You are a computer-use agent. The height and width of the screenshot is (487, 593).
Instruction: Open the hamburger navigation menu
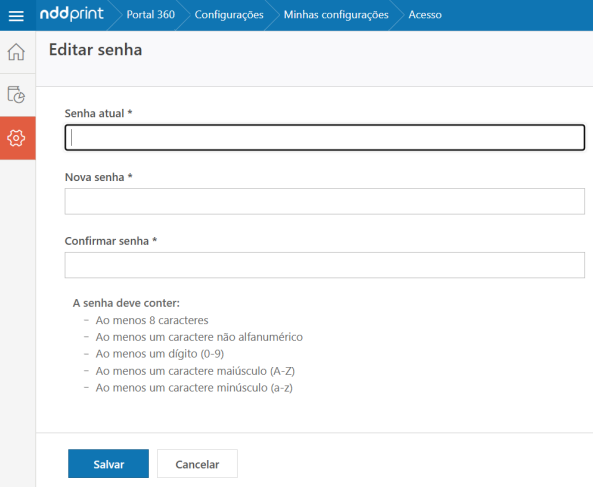(x=16, y=15)
